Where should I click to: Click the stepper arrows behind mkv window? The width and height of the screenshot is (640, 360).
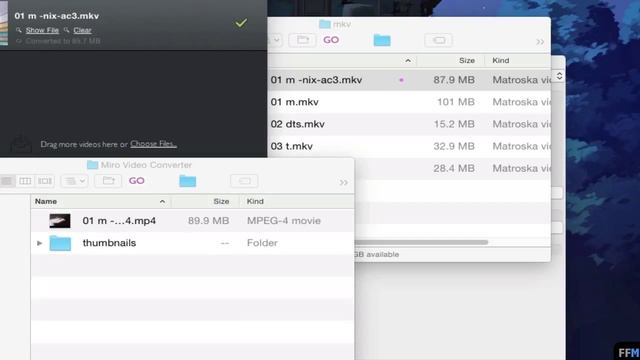tap(559, 76)
